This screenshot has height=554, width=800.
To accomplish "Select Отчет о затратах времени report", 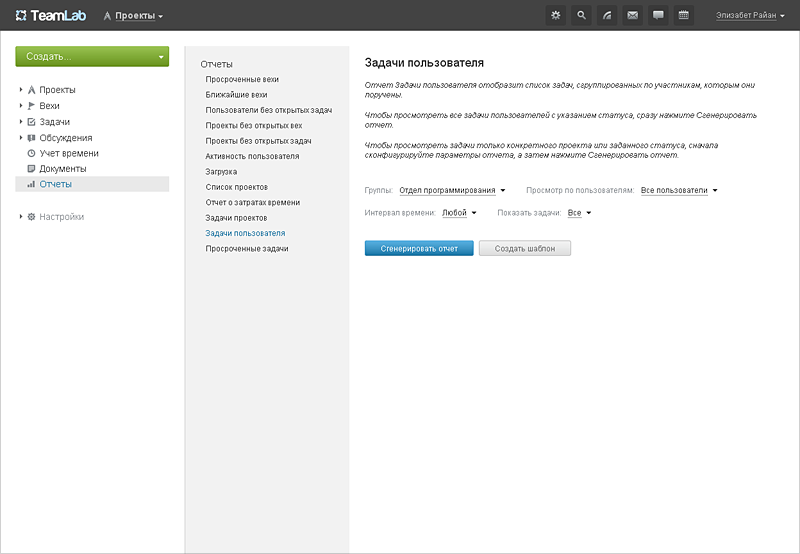I will 253,202.
